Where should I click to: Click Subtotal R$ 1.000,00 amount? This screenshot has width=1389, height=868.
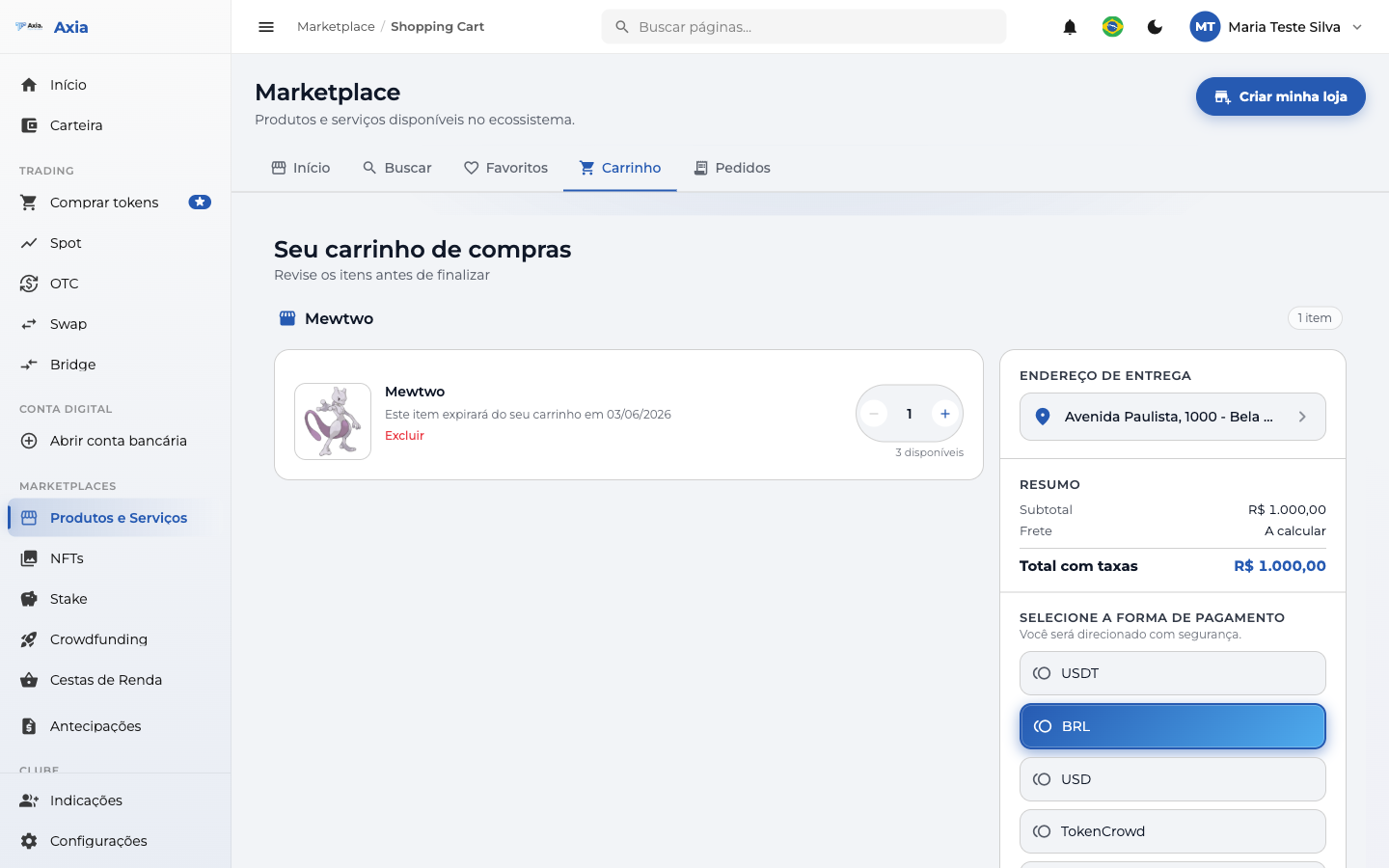tap(1287, 509)
